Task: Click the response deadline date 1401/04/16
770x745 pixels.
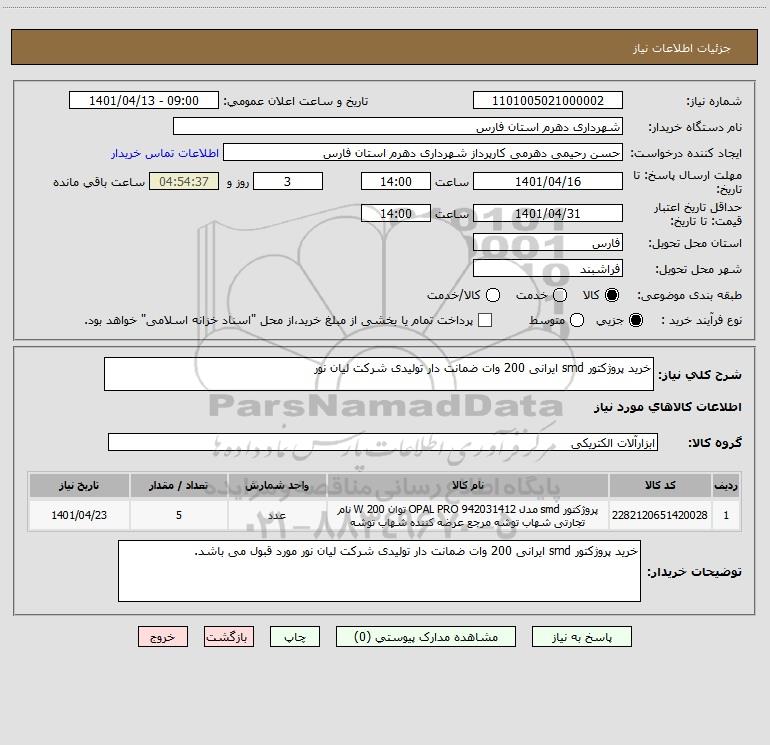Action: click(548, 181)
